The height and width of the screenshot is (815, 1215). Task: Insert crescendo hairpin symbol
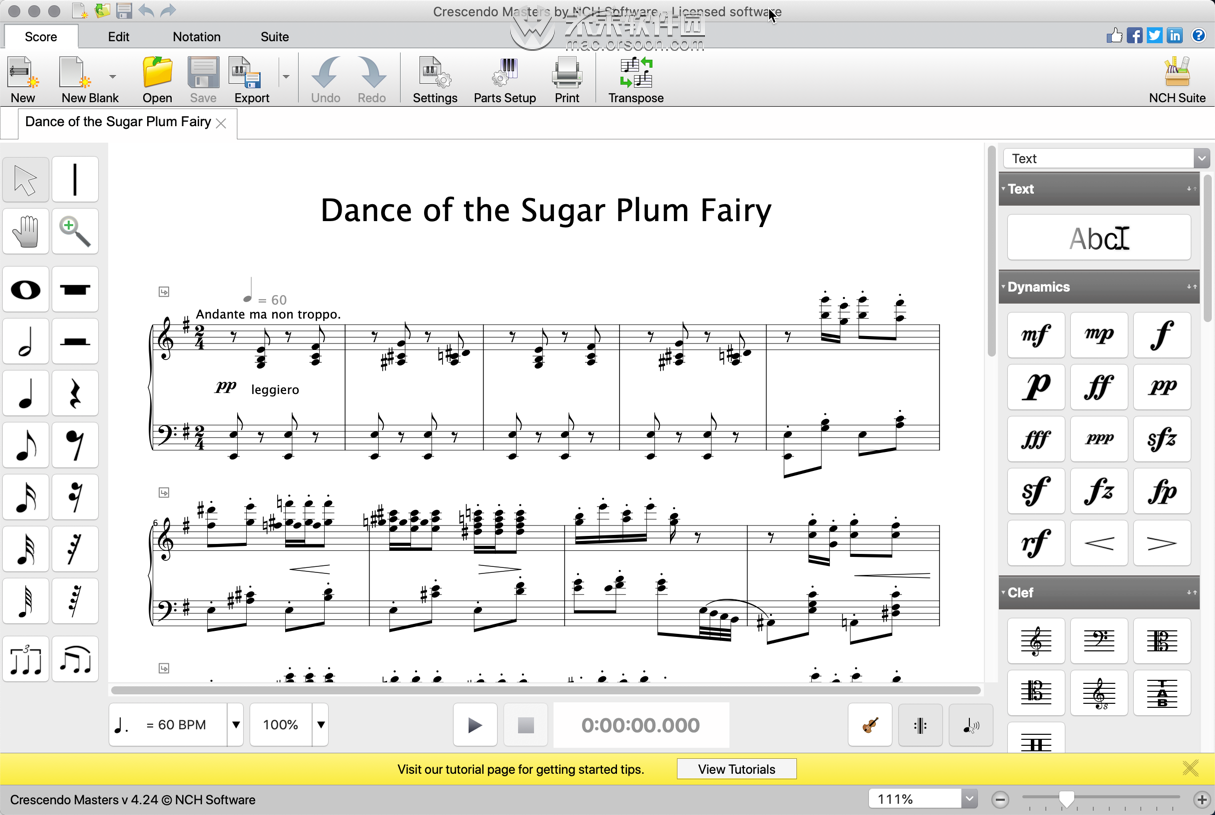point(1099,543)
